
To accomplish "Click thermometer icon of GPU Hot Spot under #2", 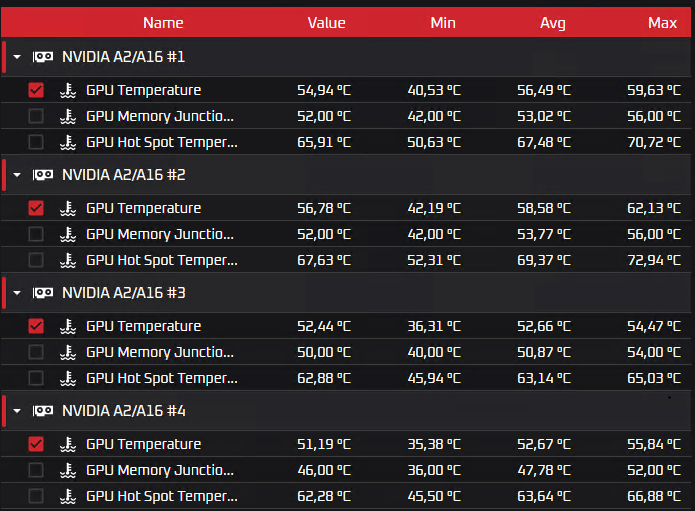I will (68, 260).
